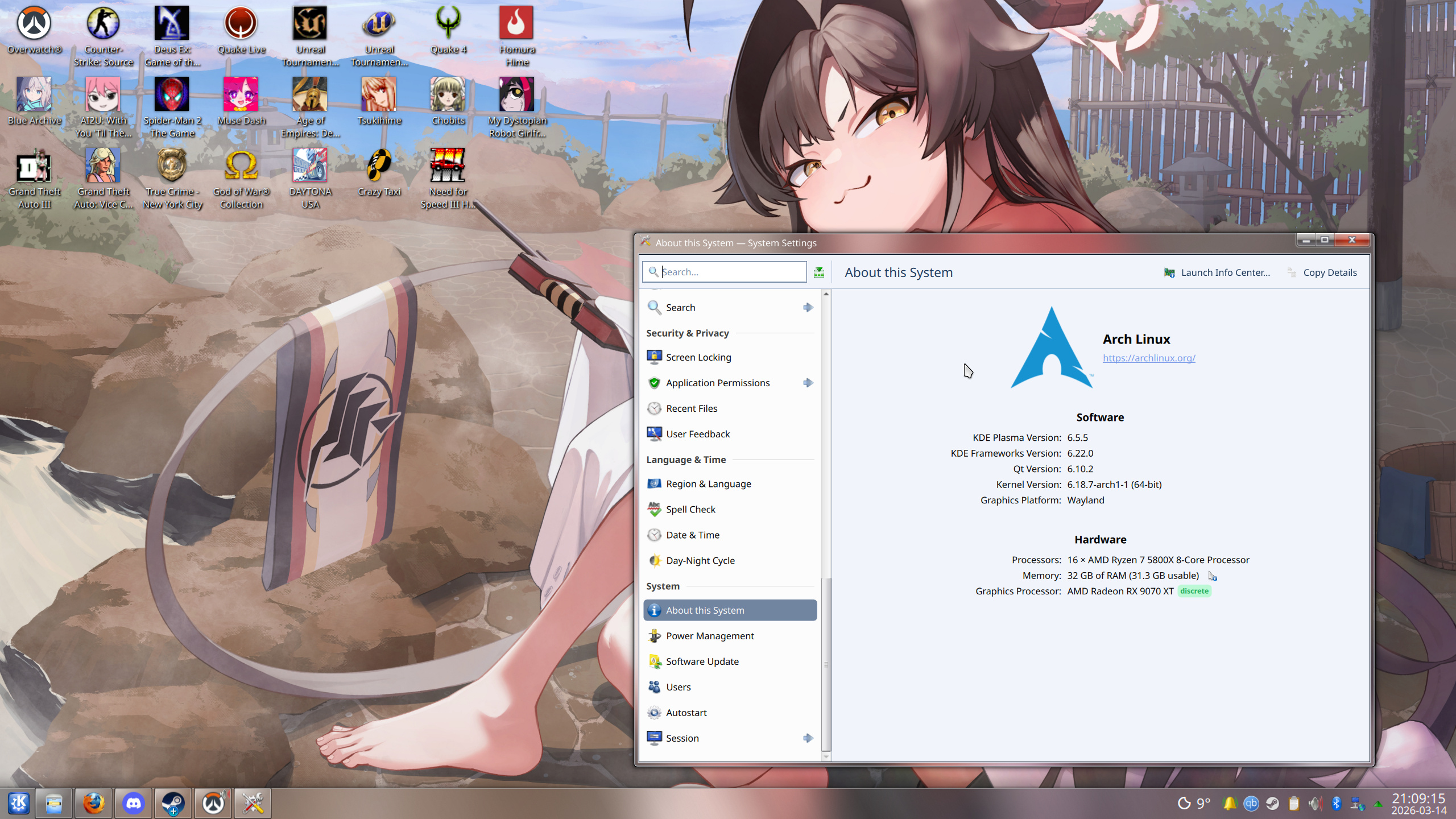The height and width of the screenshot is (819, 1456).
Task: Open the Bluetooth tray icon
Action: click(x=1337, y=803)
